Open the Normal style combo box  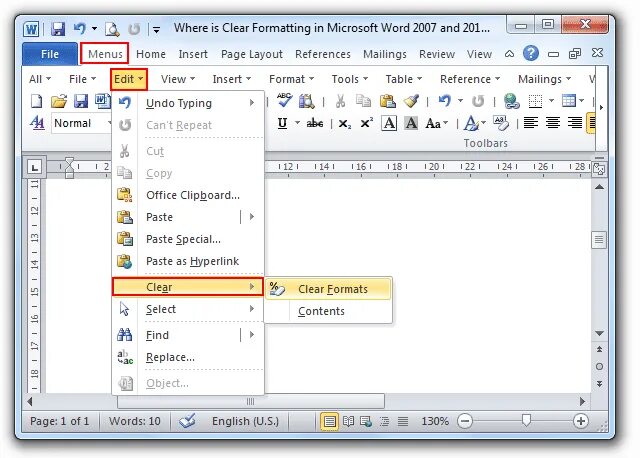pos(81,123)
